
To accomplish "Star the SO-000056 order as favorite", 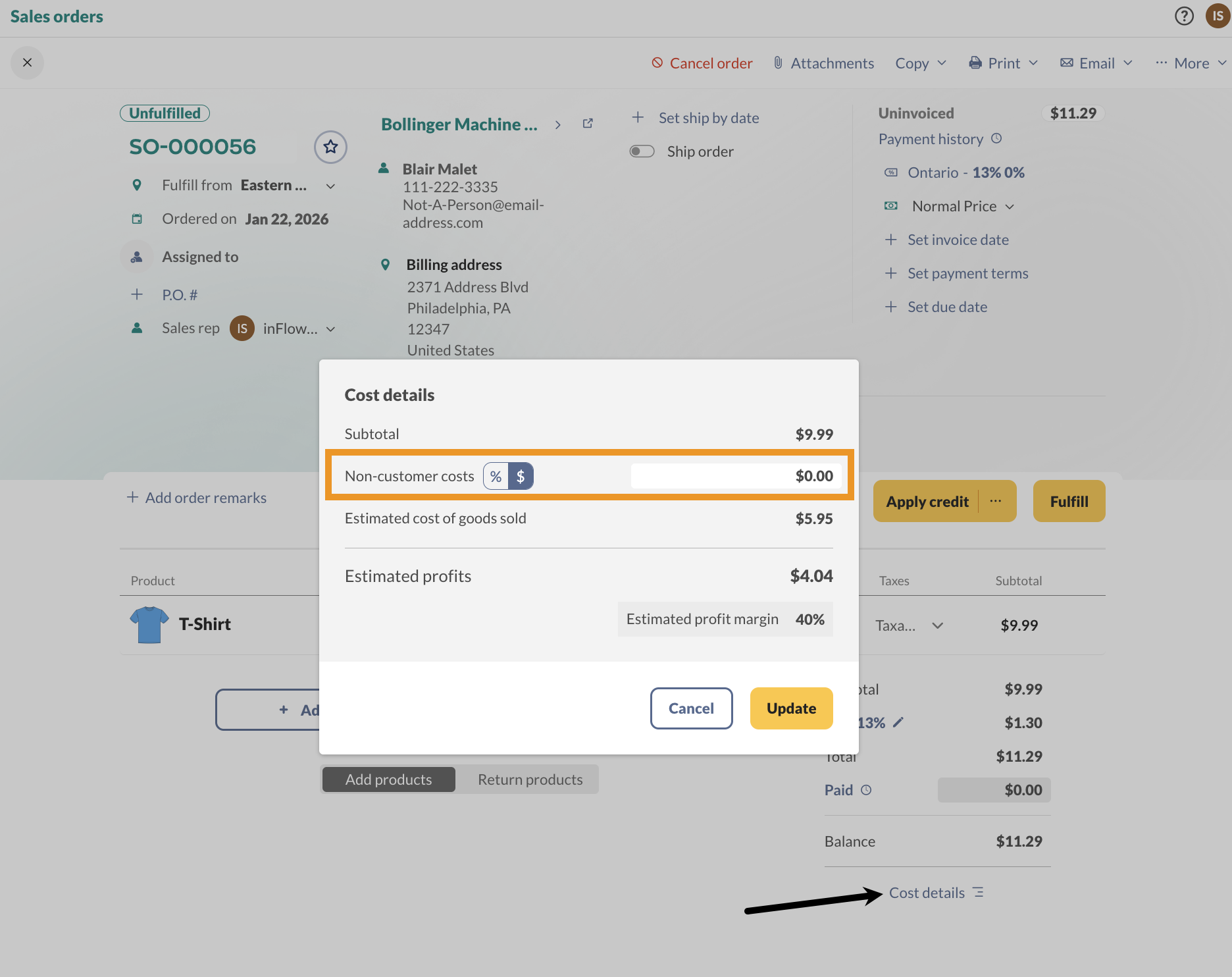I will point(330,147).
